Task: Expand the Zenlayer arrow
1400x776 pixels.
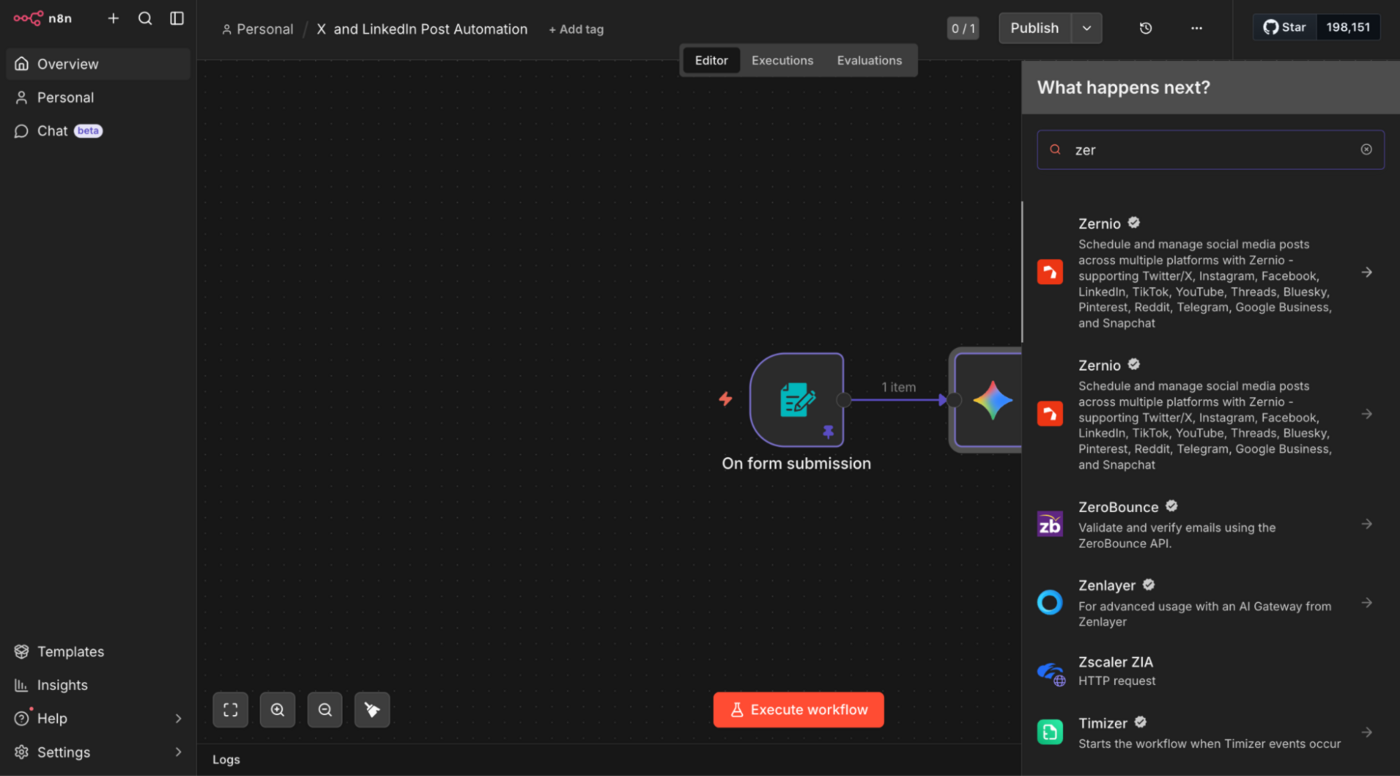Action: click(x=1367, y=603)
